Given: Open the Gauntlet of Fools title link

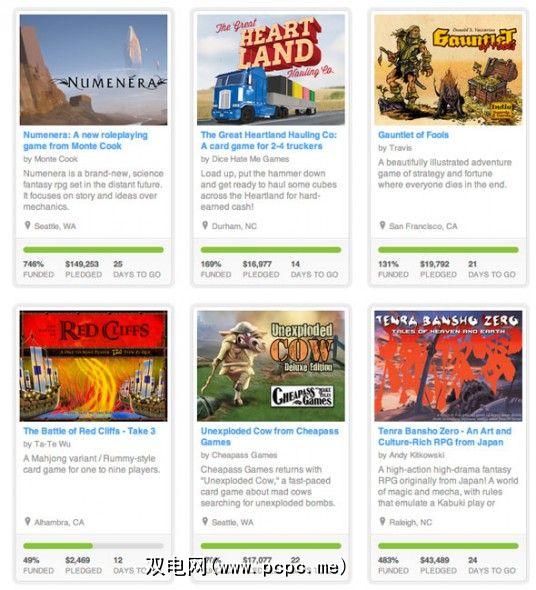Looking at the screenshot, I should (413, 135).
